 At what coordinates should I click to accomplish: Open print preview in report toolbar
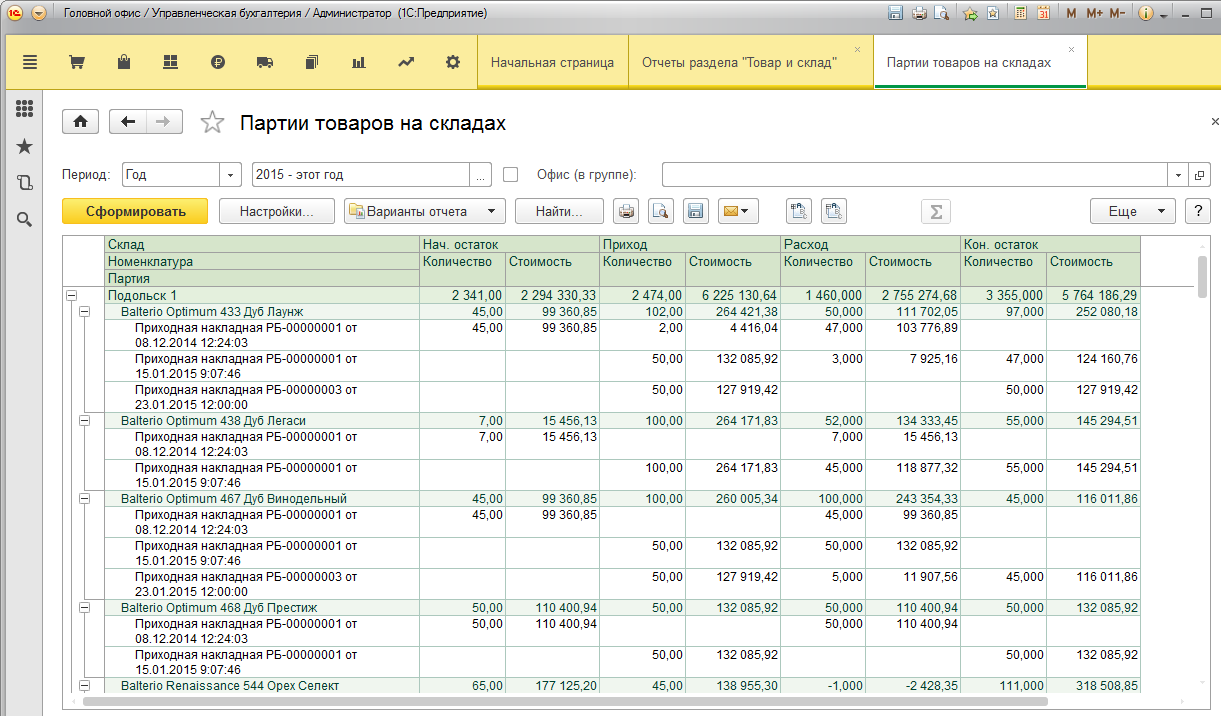point(660,211)
